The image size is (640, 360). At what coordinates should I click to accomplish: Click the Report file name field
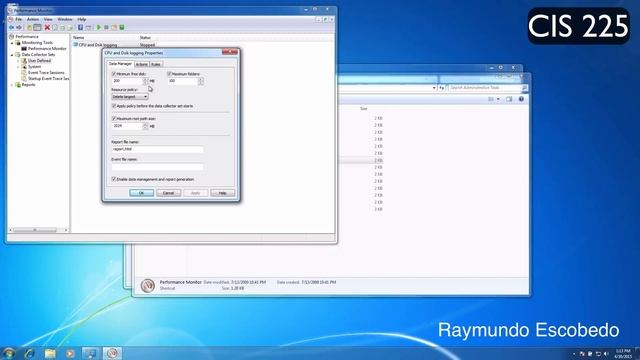click(x=158, y=149)
